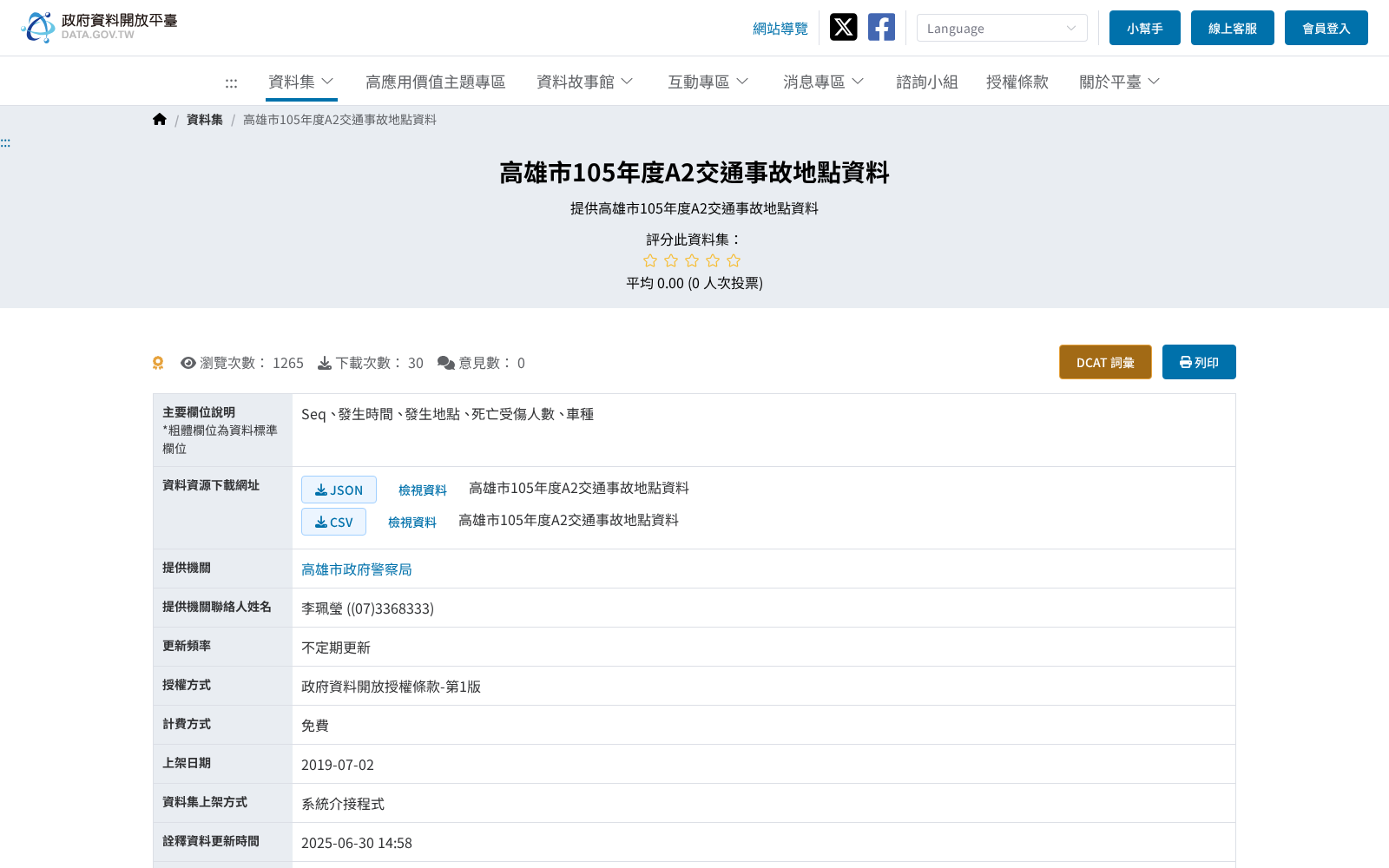Click the 資料資源下載網址 row label

(x=211, y=485)
